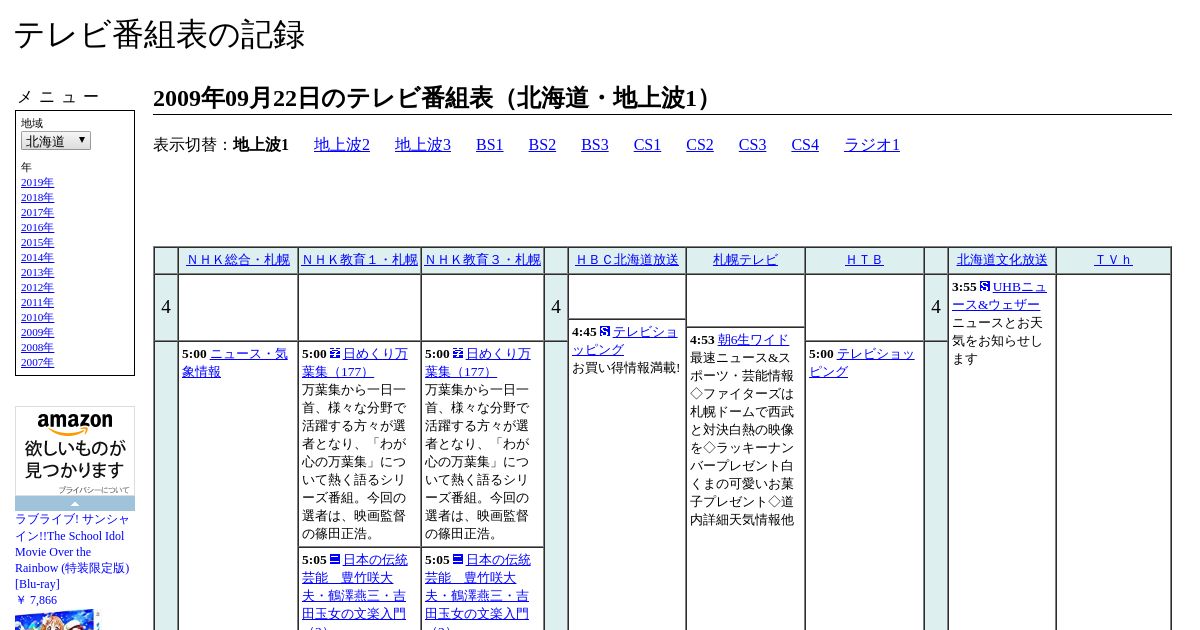Select year 2019年 in the menu
The height and width of the screenshot is (630, 1200).
(37, 183)
